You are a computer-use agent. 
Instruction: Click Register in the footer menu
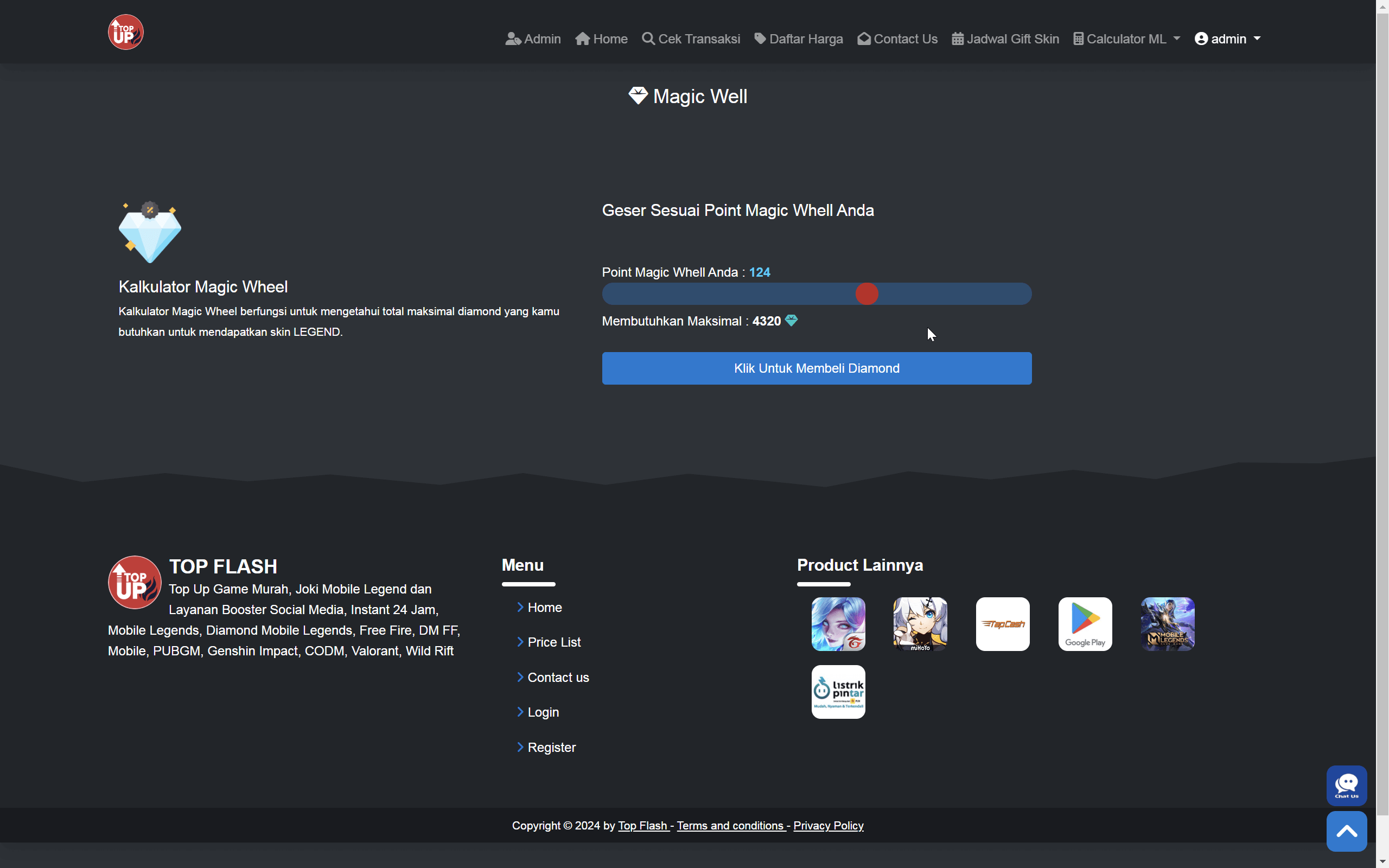point(552,747)
